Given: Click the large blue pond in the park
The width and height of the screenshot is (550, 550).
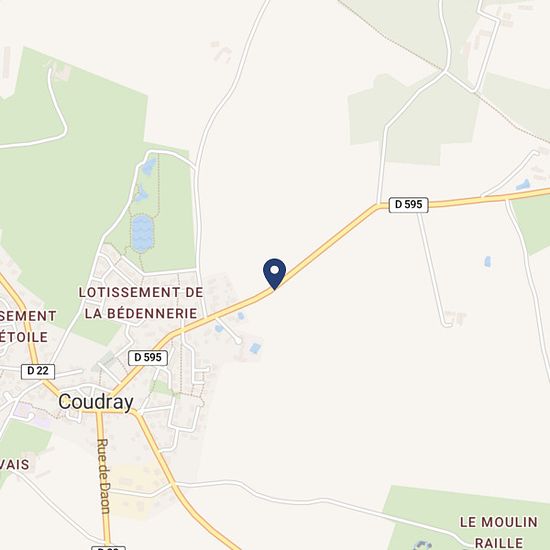Looking at the screenshot, I should click(142, 233).
